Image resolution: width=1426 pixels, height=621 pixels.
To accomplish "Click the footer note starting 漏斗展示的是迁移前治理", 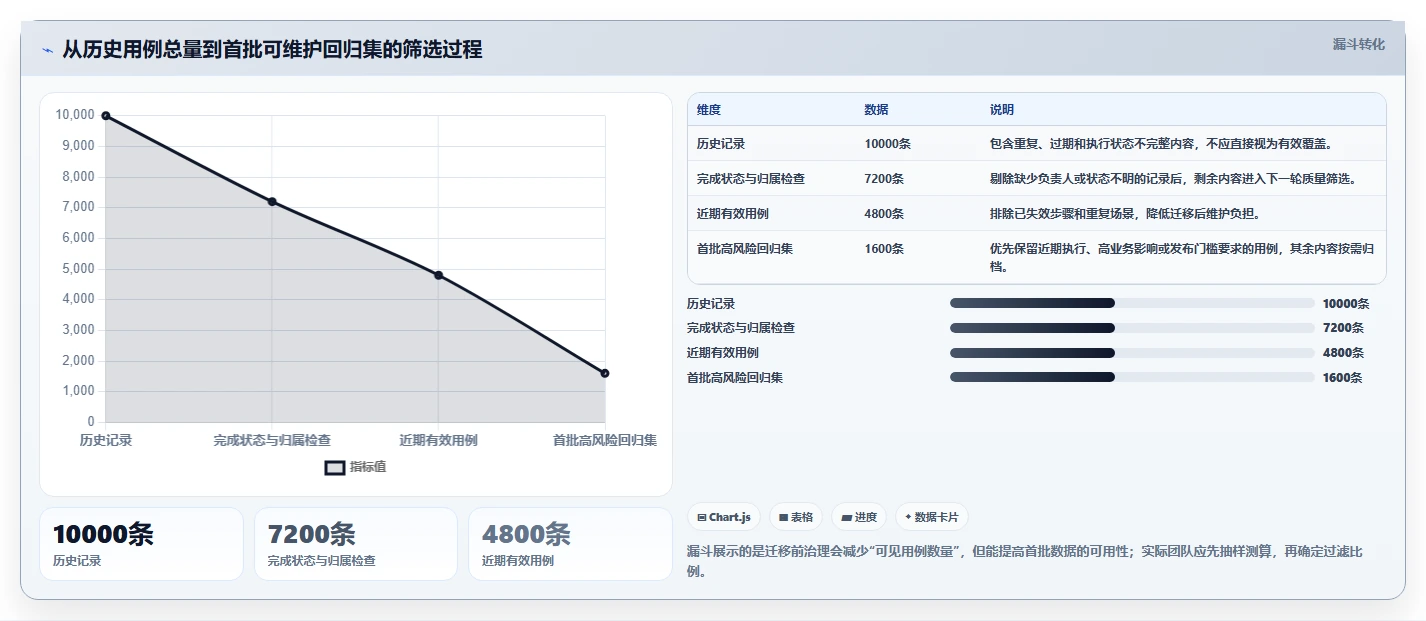I will [1025, 561].
